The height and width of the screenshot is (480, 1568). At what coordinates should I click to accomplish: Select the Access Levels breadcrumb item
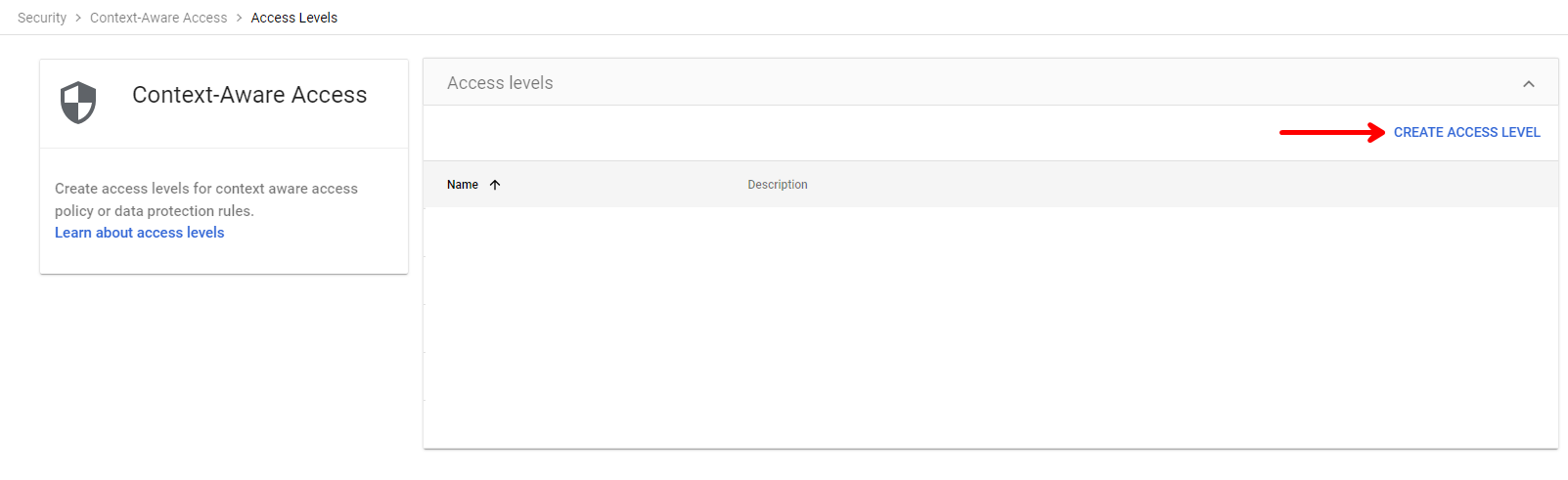294,18
